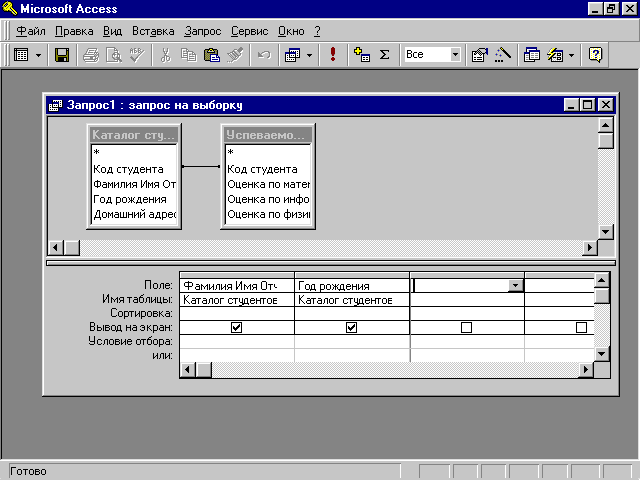
Task: Open the Office Assistant help icon
Action: click(x=595, y=55)
